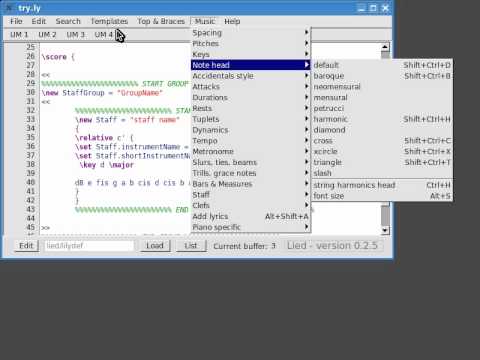
Task: Click the UM 1 toolbar button
Action: point(19,35)
